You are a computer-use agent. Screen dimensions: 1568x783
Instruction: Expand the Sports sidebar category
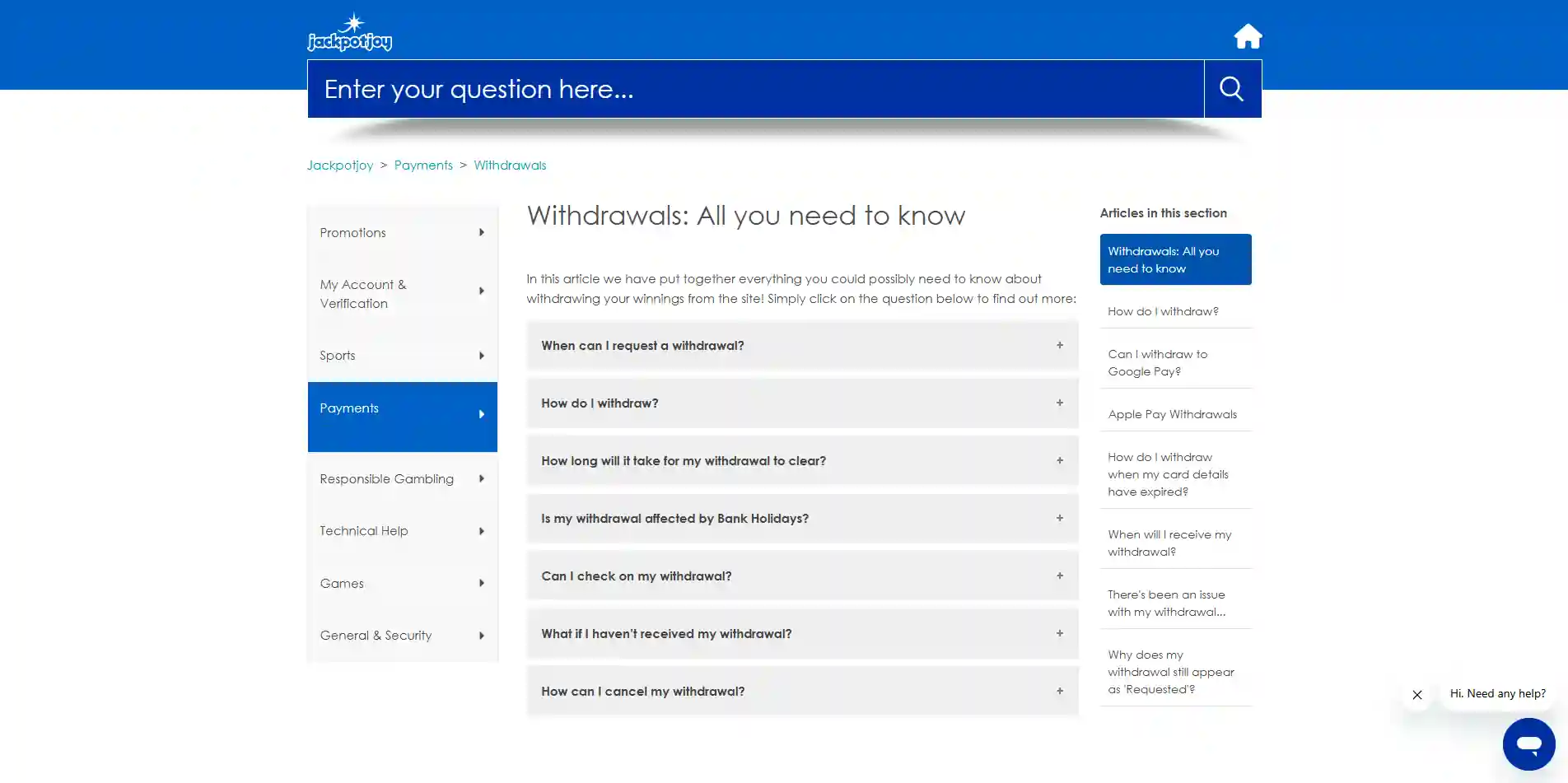403,356
